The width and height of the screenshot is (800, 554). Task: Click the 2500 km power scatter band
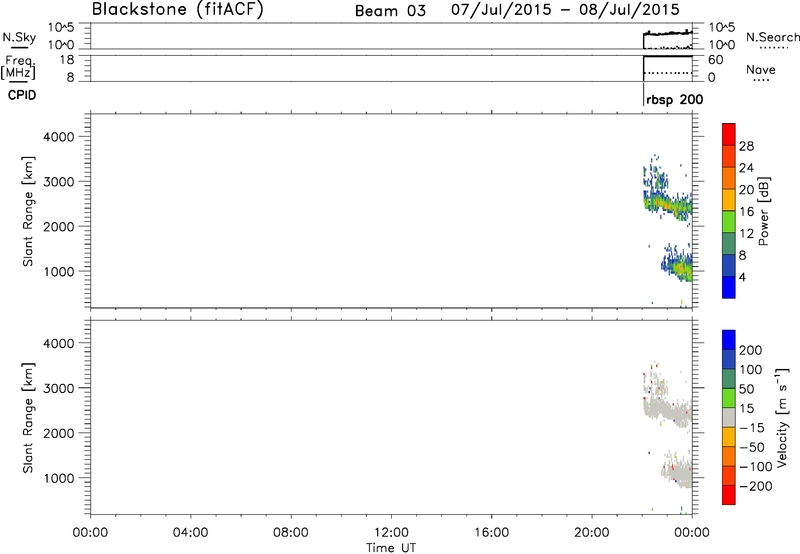667,205
